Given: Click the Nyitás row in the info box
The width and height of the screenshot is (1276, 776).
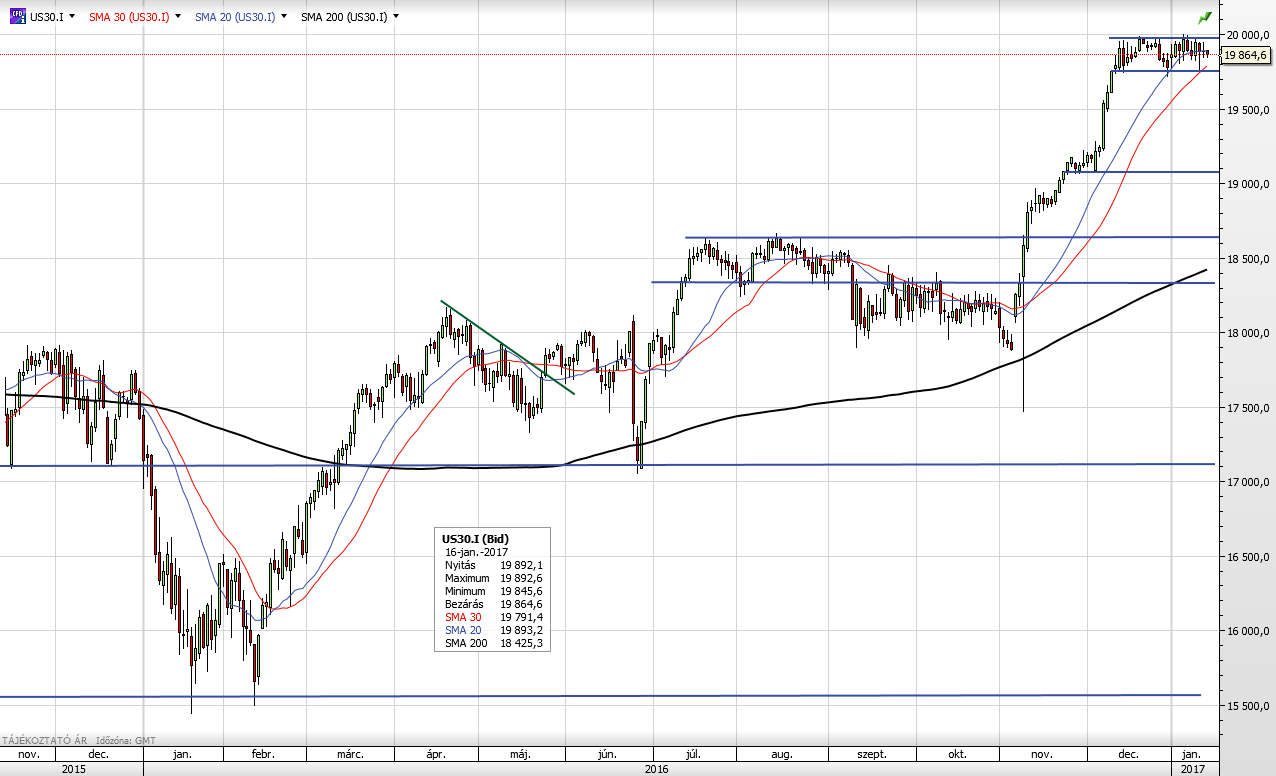Looking at the screenshot, I should (x=494, y=565).
